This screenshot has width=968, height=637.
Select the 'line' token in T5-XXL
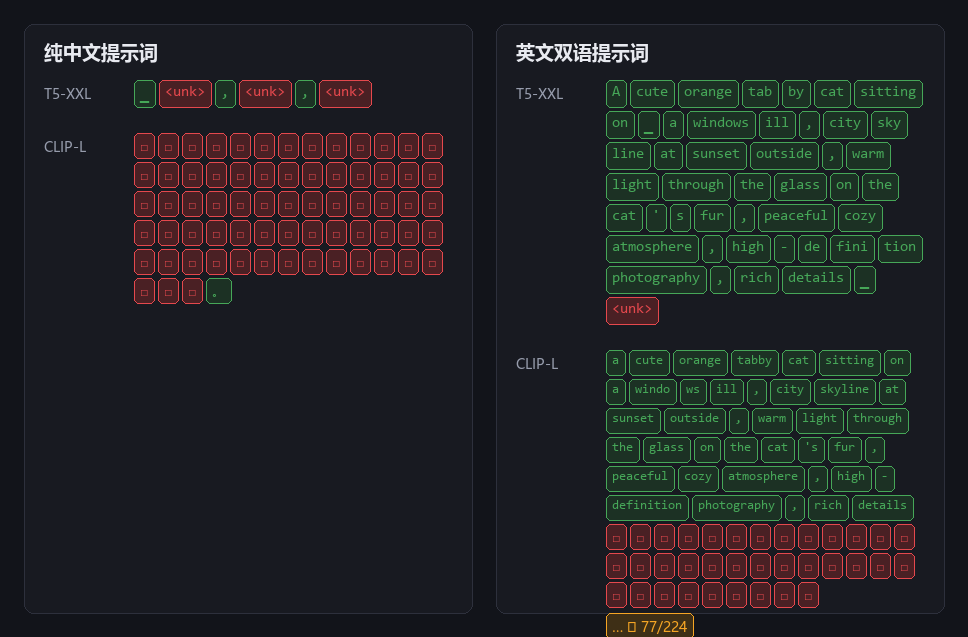pyautogui.click(x=628, y=156)
